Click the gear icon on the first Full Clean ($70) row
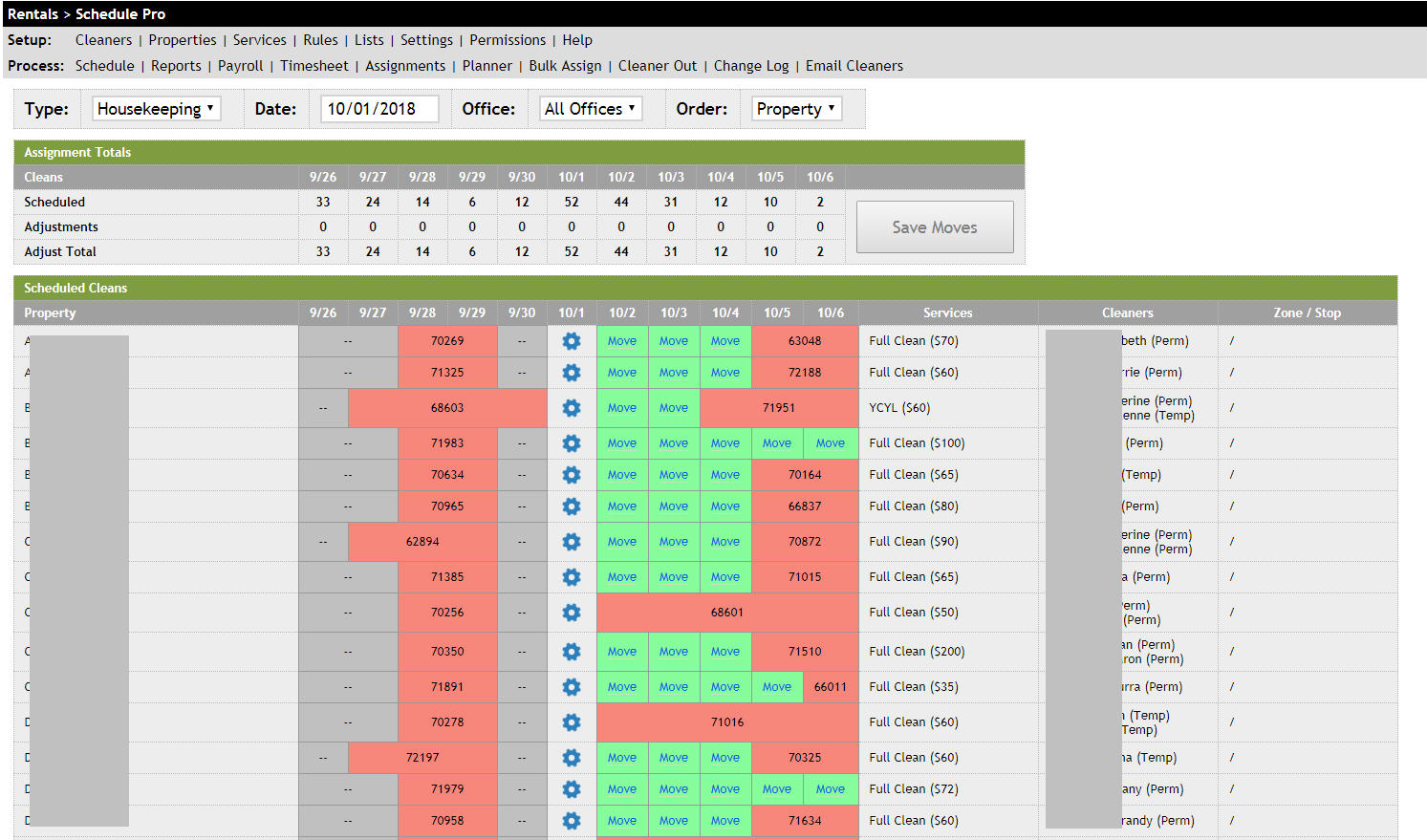Image resolution: width=1427 pixels, height=840 pixels. point(571,340)
